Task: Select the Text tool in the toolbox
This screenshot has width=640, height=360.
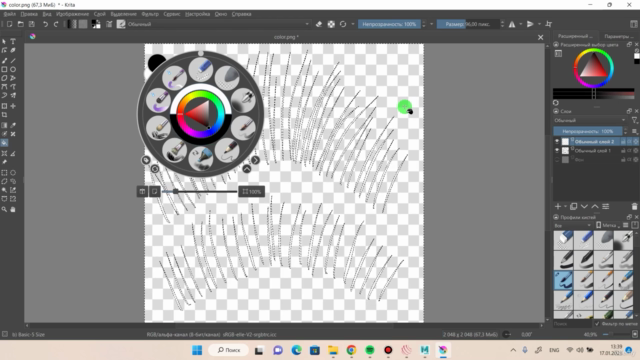Action: coord(13,42)
